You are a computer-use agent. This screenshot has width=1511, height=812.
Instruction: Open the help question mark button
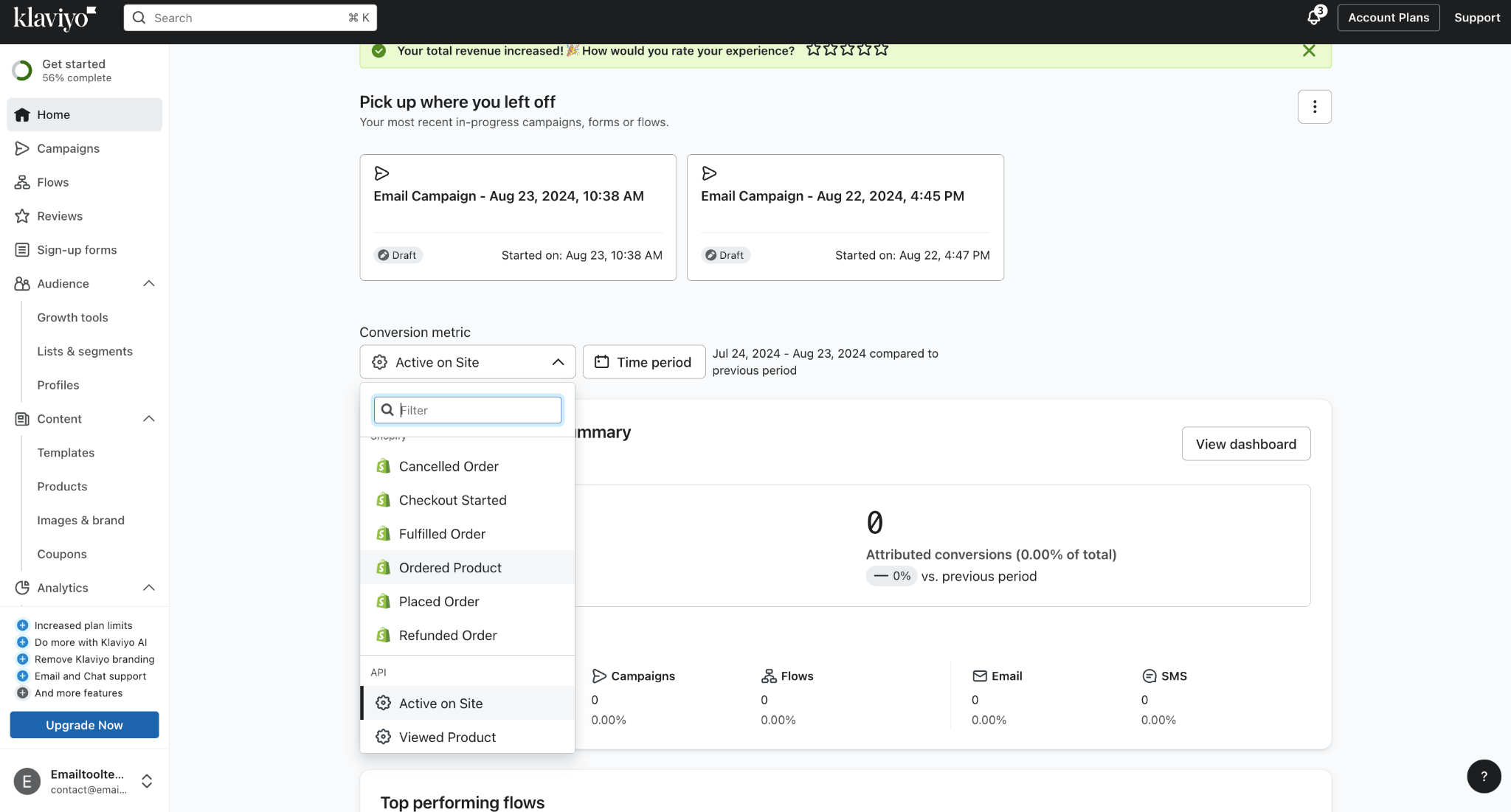point(1484,777)
